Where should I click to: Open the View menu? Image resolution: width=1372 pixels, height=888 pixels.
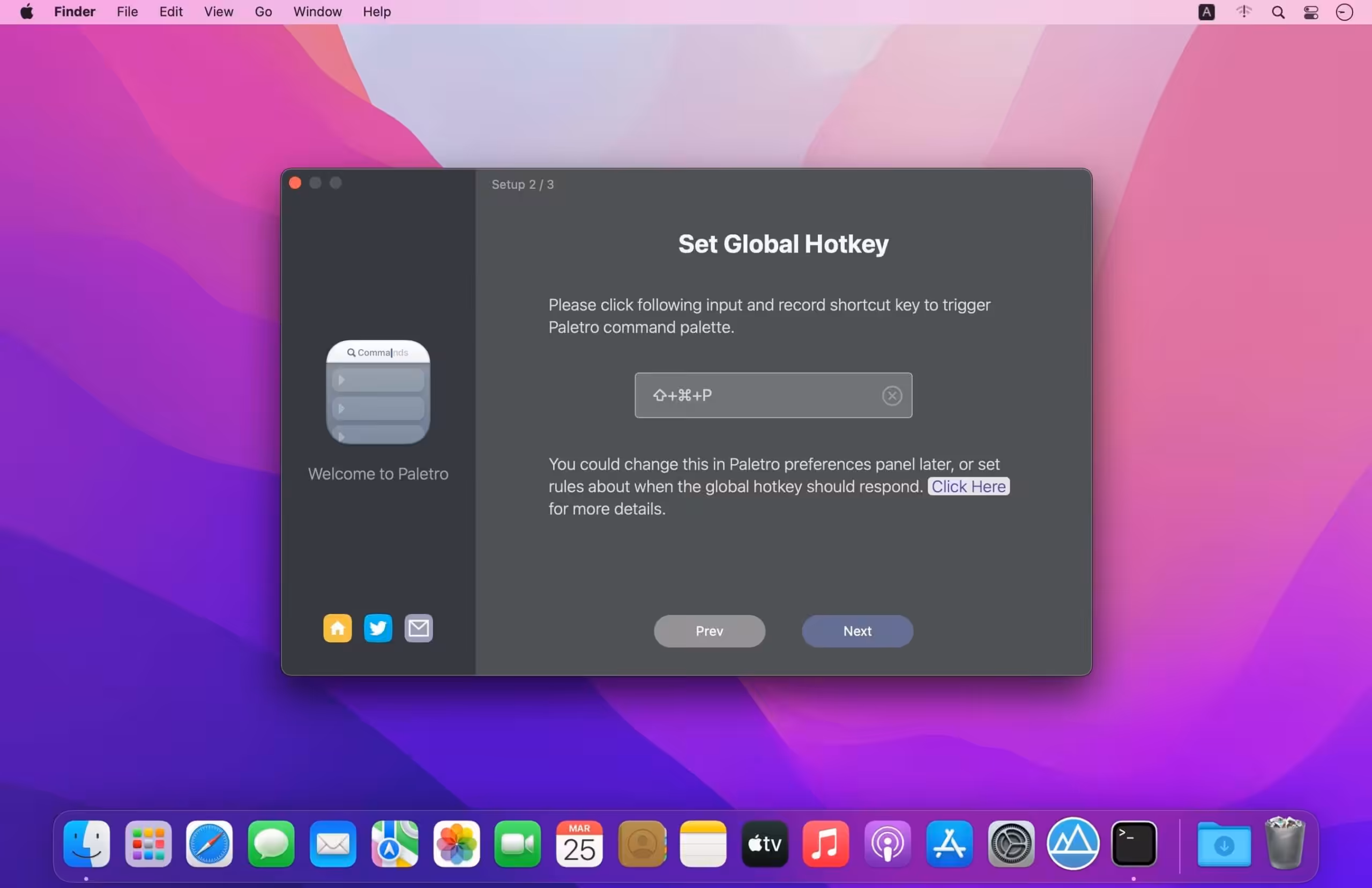click(x=218, y=12)
